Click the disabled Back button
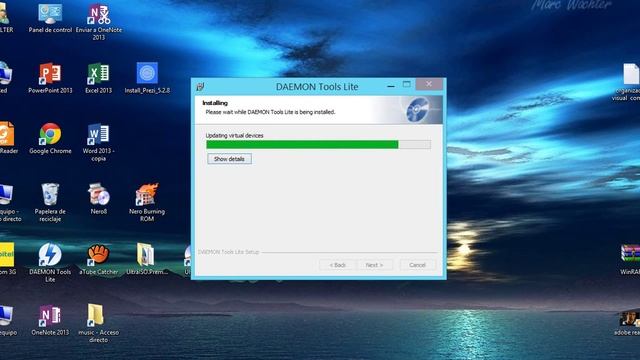 tap(338, 265)
